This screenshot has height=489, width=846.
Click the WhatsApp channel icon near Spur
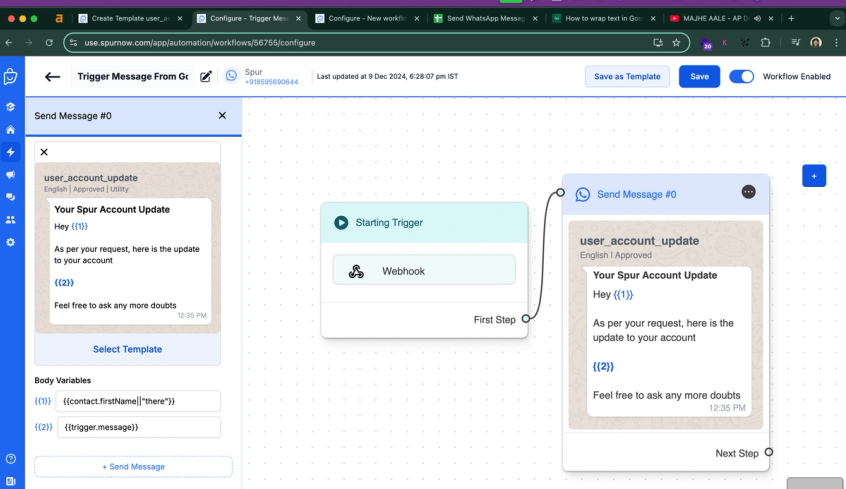point(231,76)
